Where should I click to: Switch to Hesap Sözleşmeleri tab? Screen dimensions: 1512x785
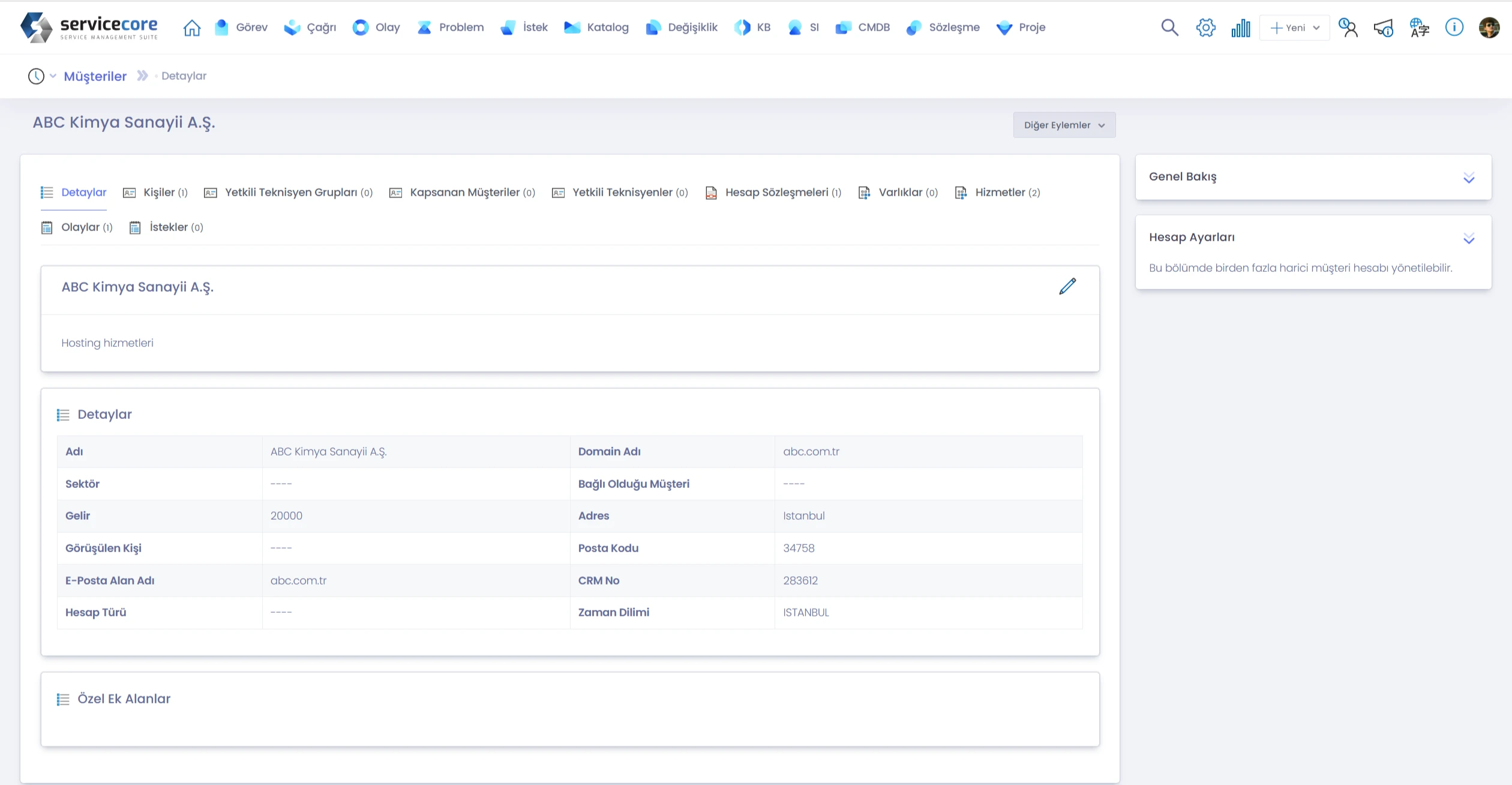point(773,193)
